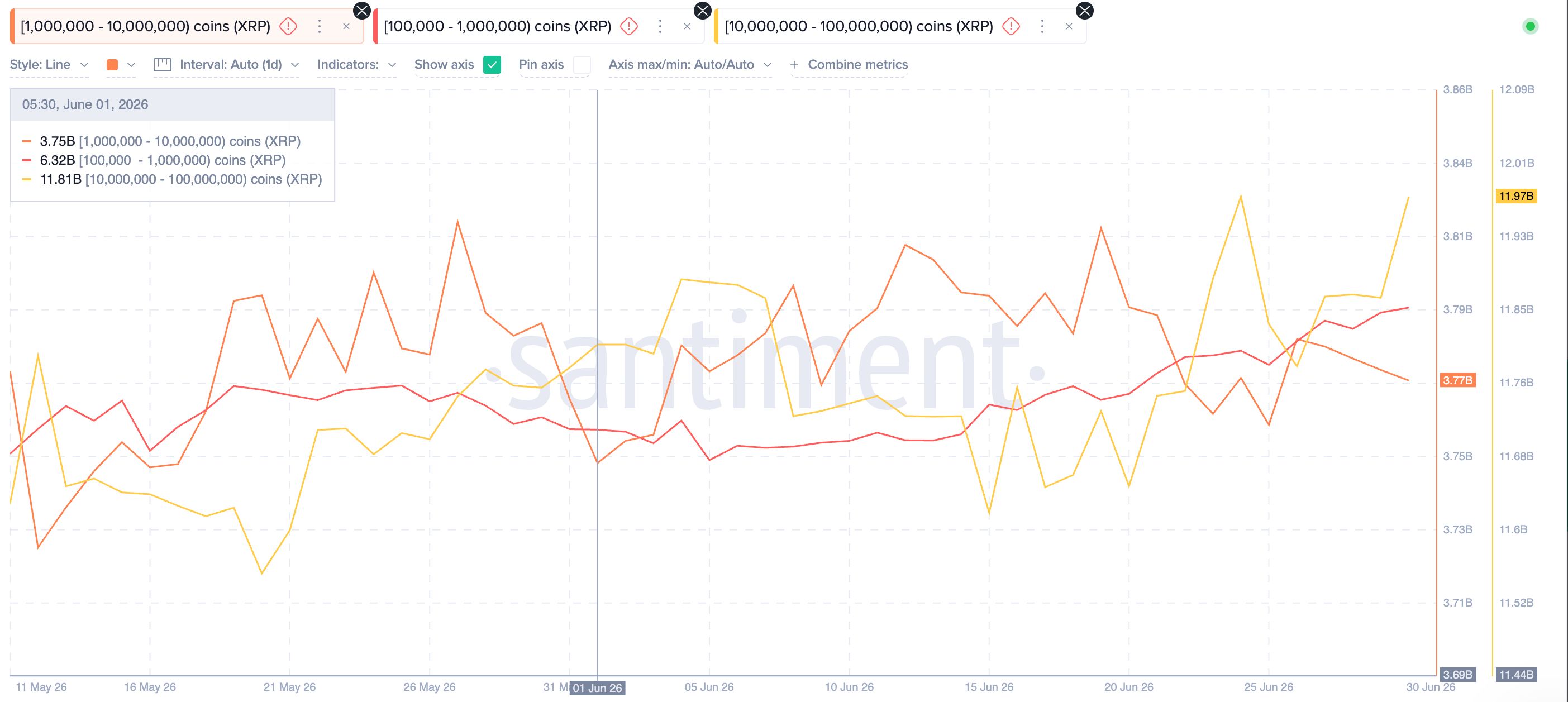Screen dimensions: 1568x702
Task: Click the 15 Jun 26 axis label
Action: 989,687
